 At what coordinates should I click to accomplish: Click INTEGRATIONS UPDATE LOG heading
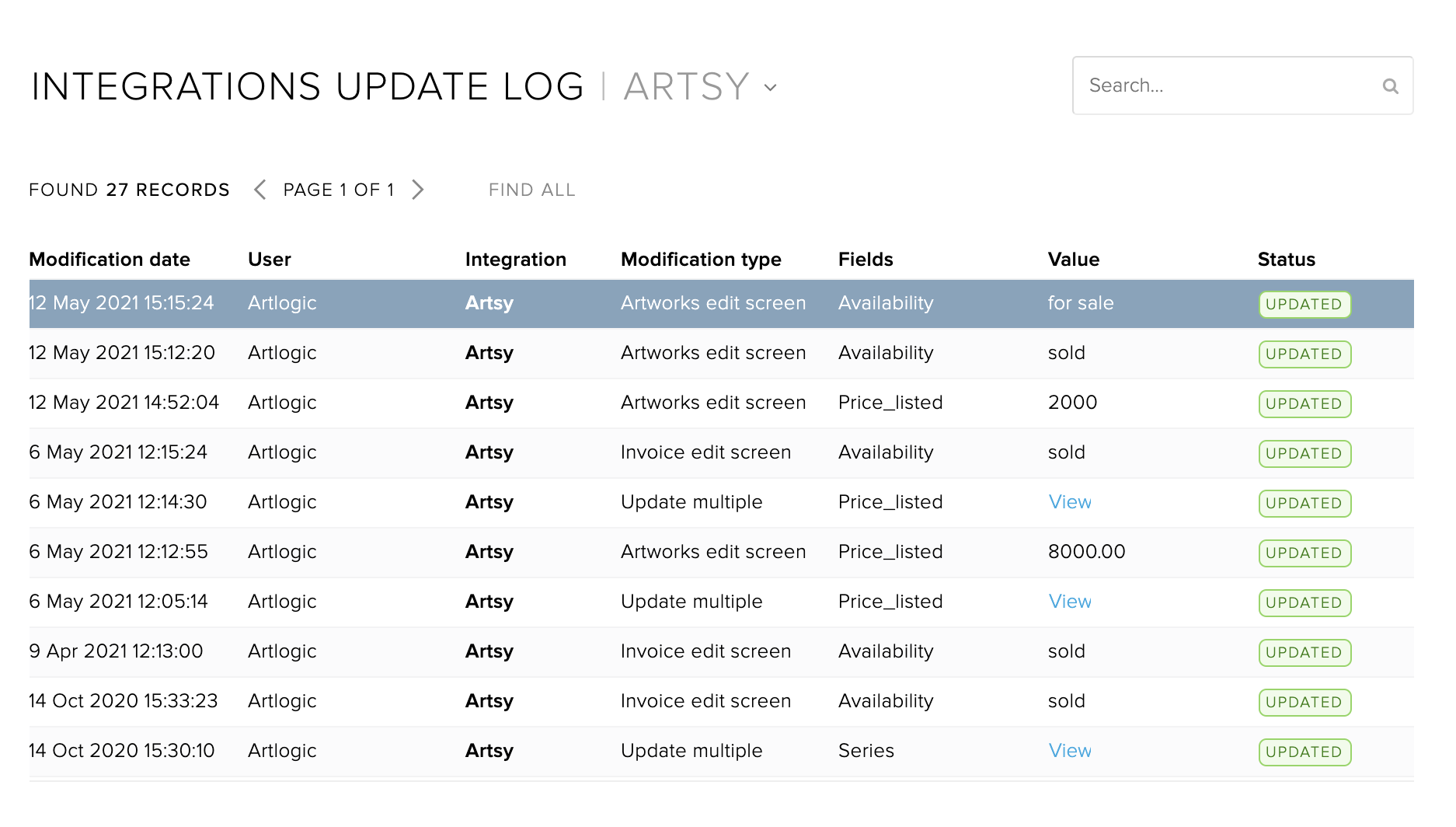pos(308,86)
